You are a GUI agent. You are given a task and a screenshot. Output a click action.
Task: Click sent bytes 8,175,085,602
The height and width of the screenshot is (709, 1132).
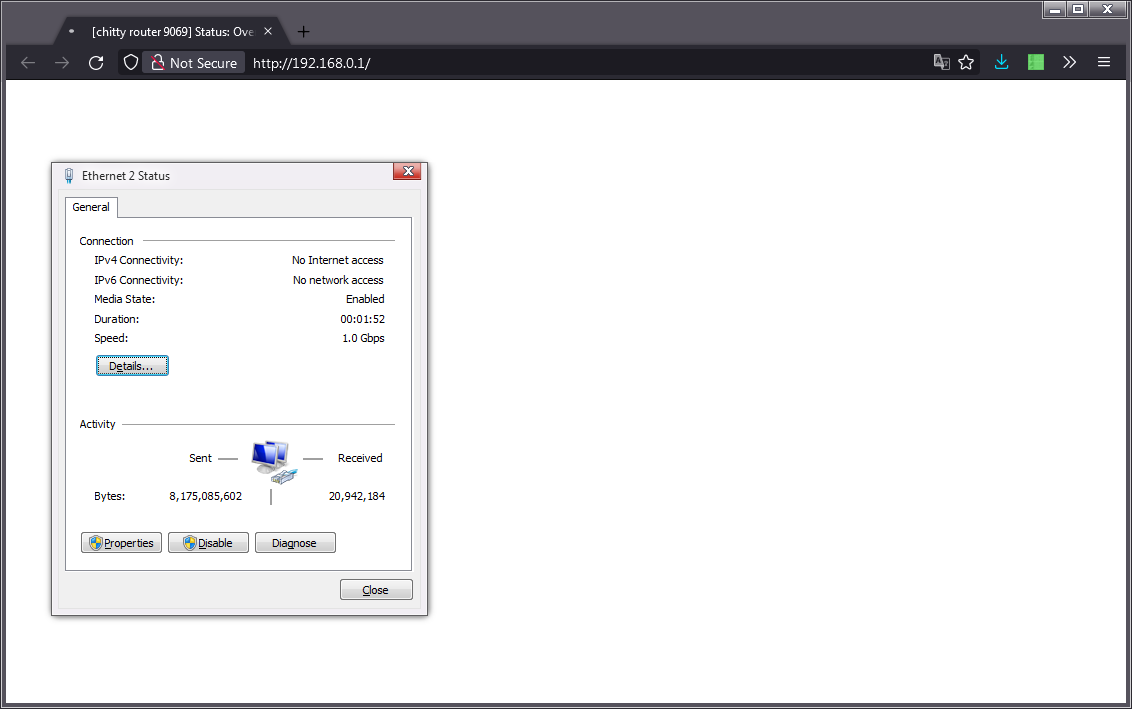click(206, 496)
